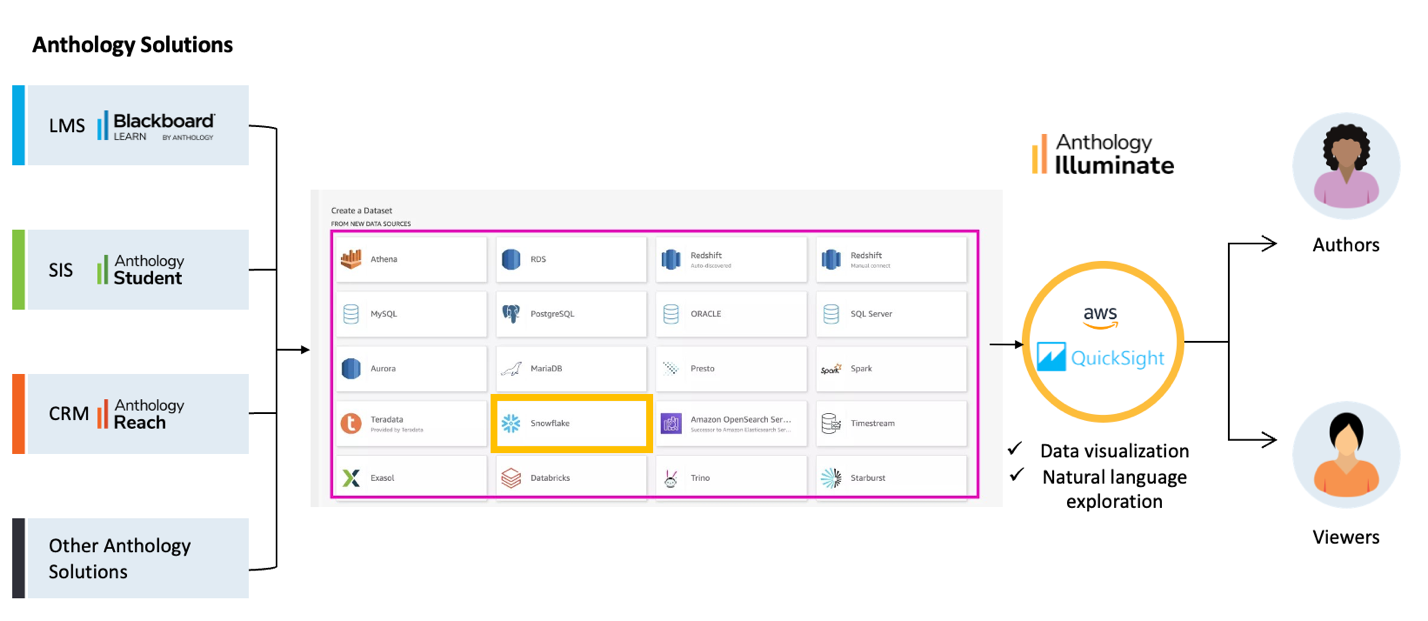Open the CRM Anthology Reach box

[131, 414]
